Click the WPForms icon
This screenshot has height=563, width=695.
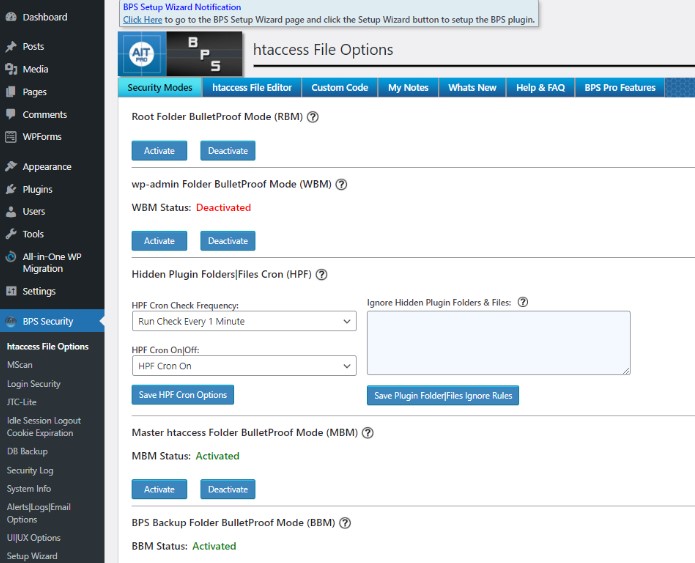tap(11, 137)
